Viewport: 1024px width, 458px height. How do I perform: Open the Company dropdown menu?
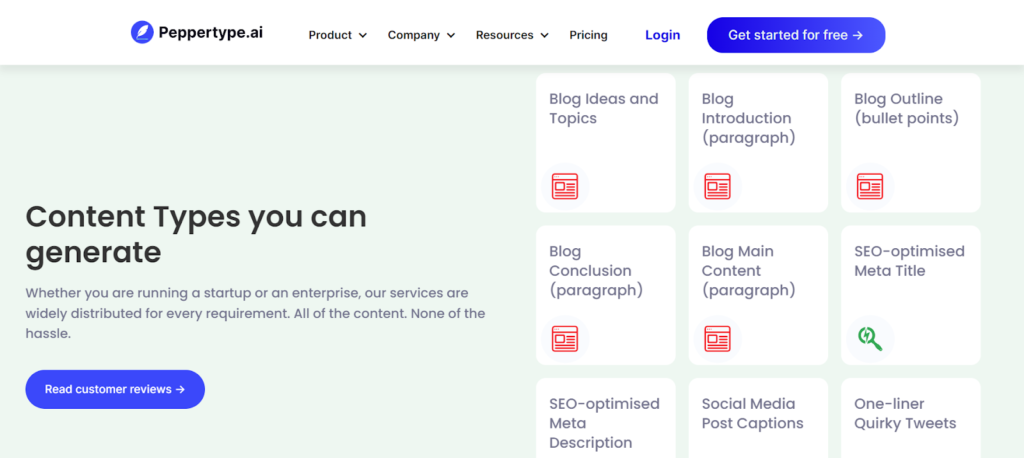coord(421,35)
